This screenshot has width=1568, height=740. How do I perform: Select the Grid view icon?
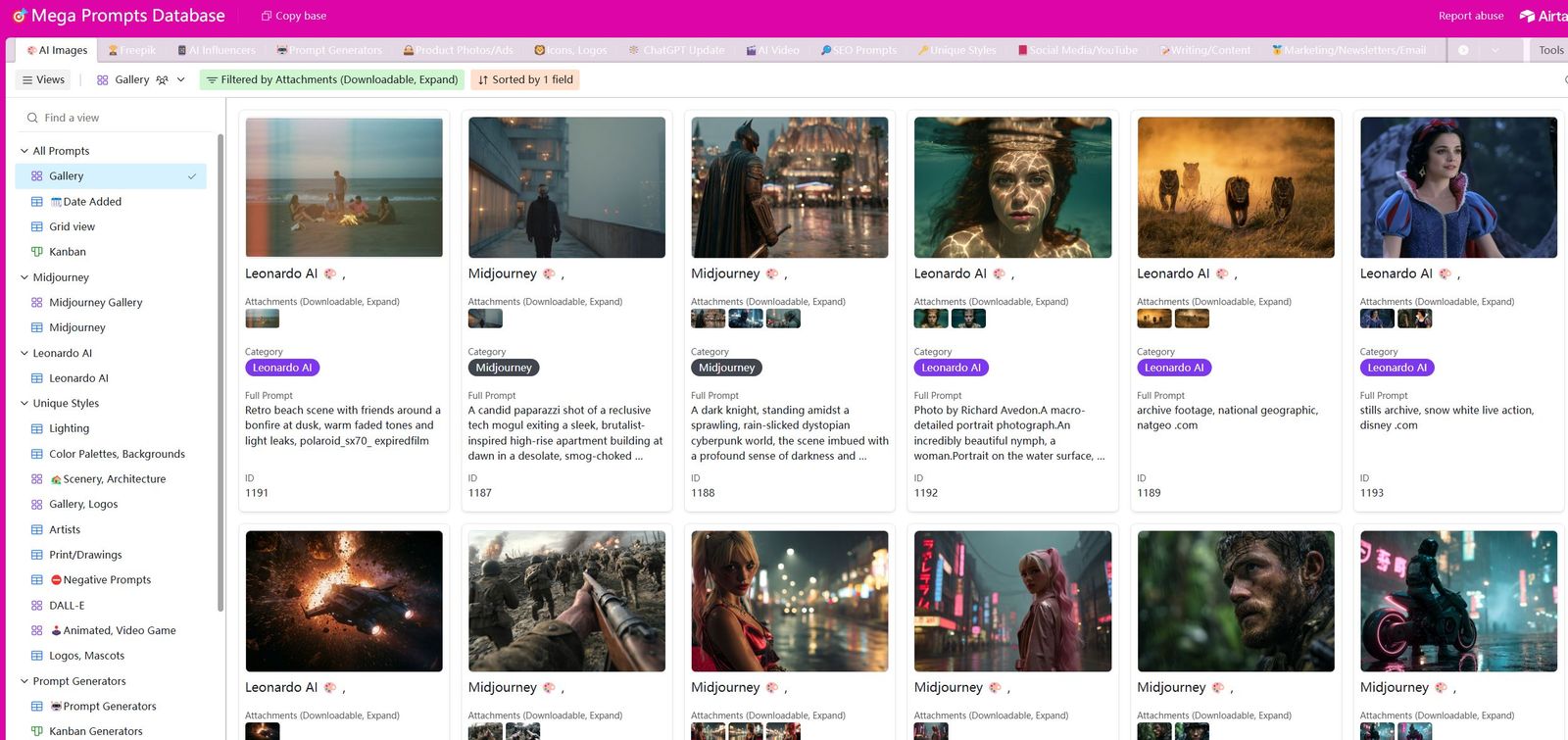point(37,226)
